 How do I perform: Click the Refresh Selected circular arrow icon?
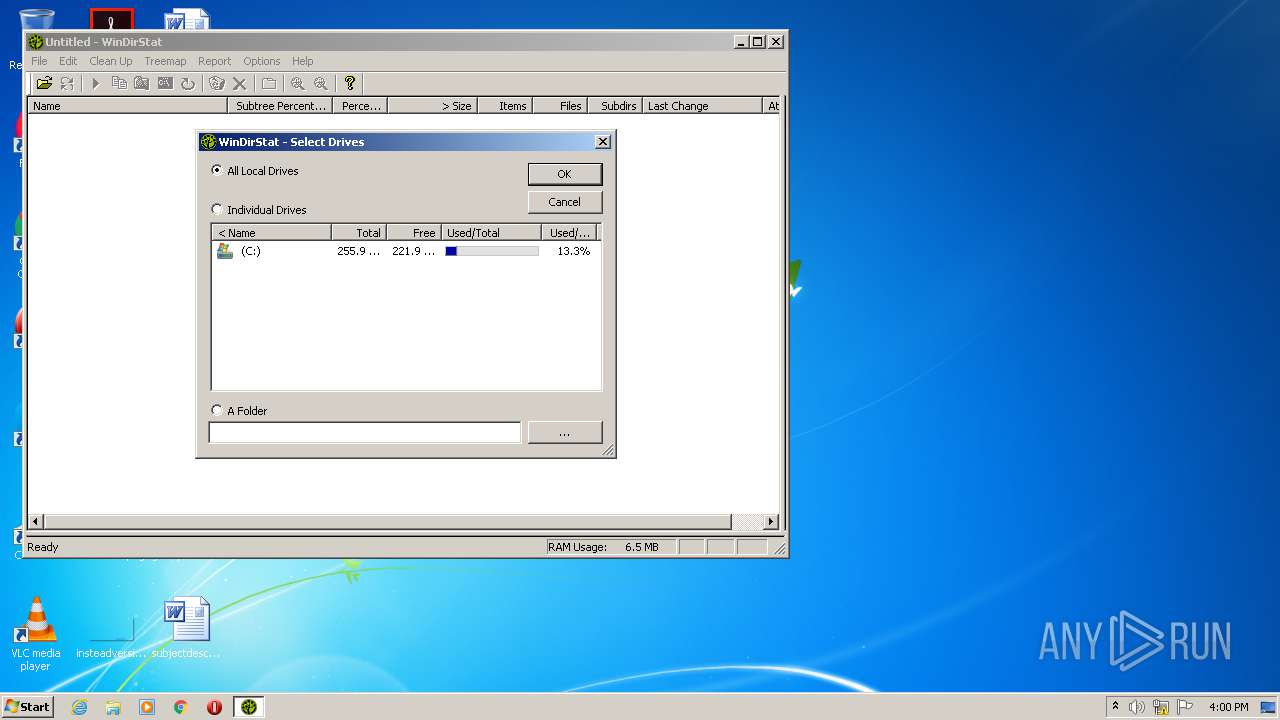188,83
